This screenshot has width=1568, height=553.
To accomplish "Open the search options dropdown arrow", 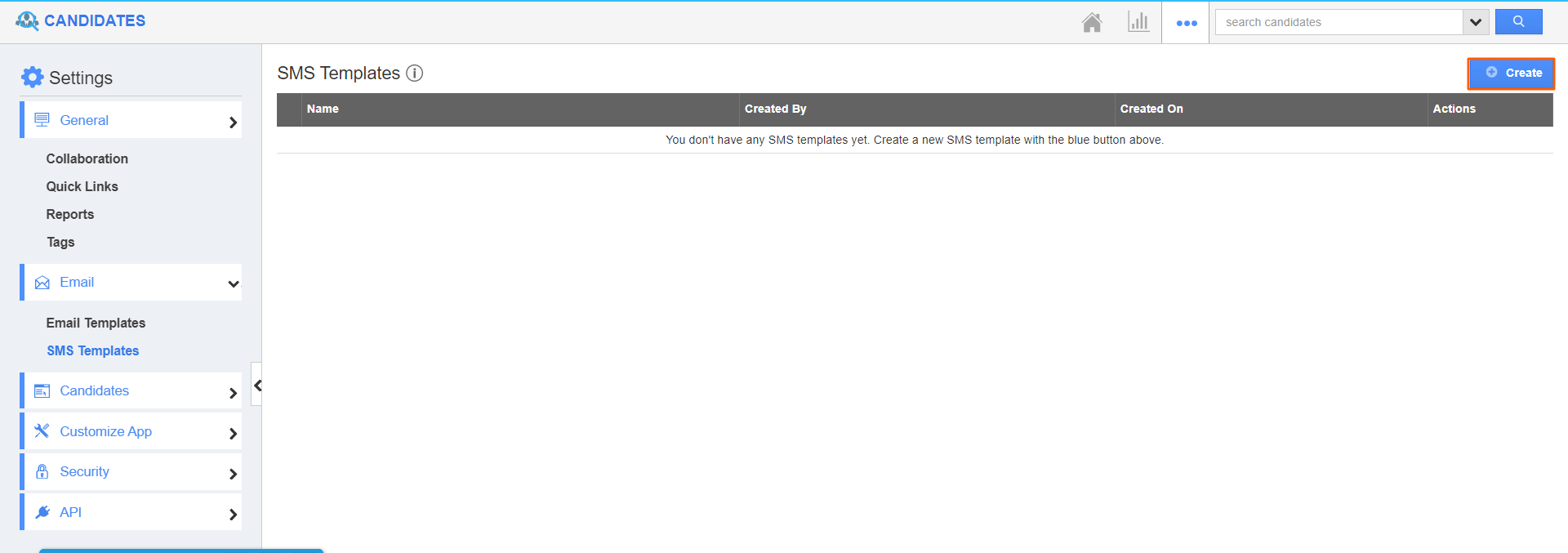I will coord(1476,22).
